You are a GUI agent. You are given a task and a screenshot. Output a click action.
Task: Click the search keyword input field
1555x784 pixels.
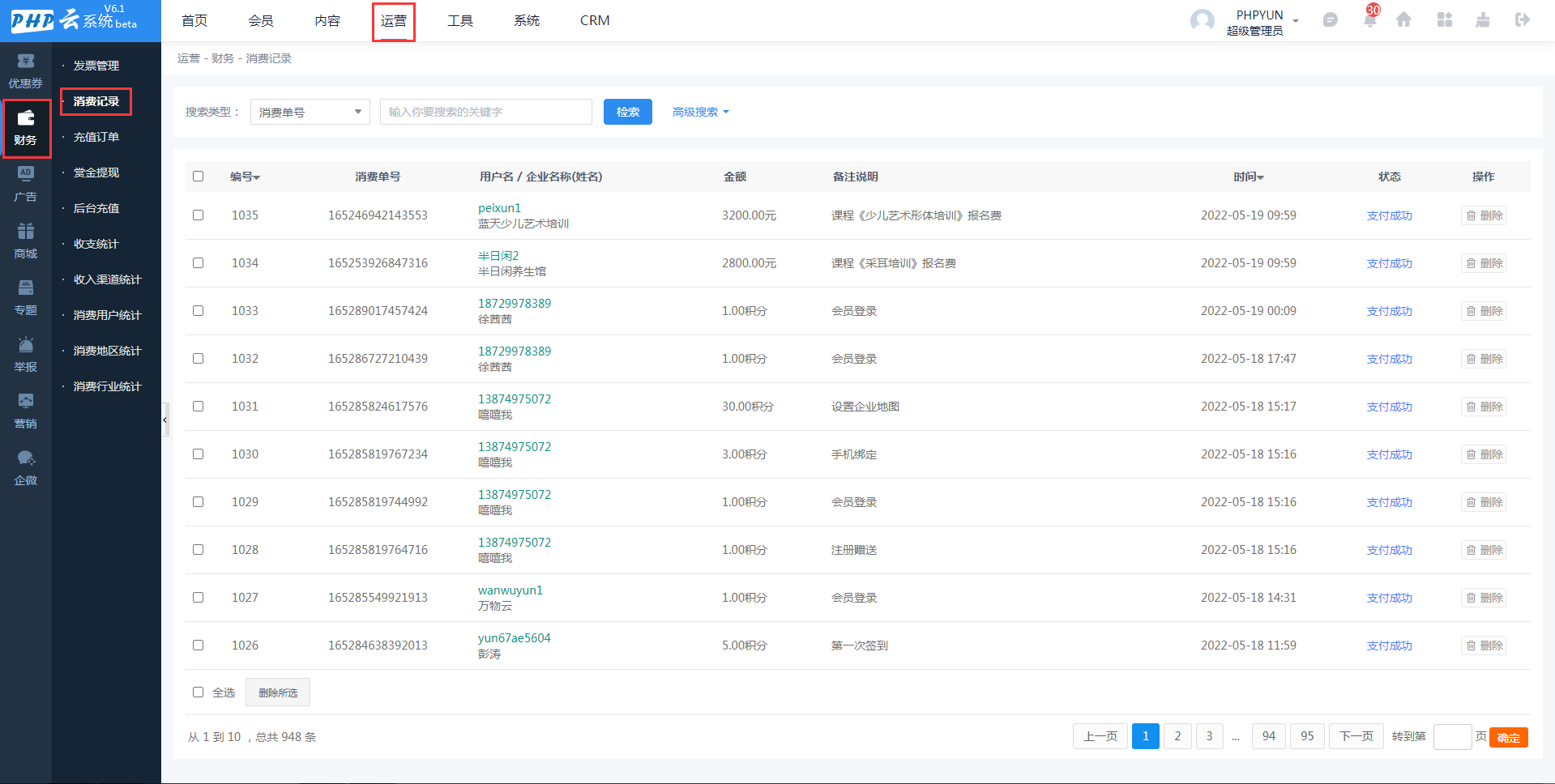(x=486, y=112)
